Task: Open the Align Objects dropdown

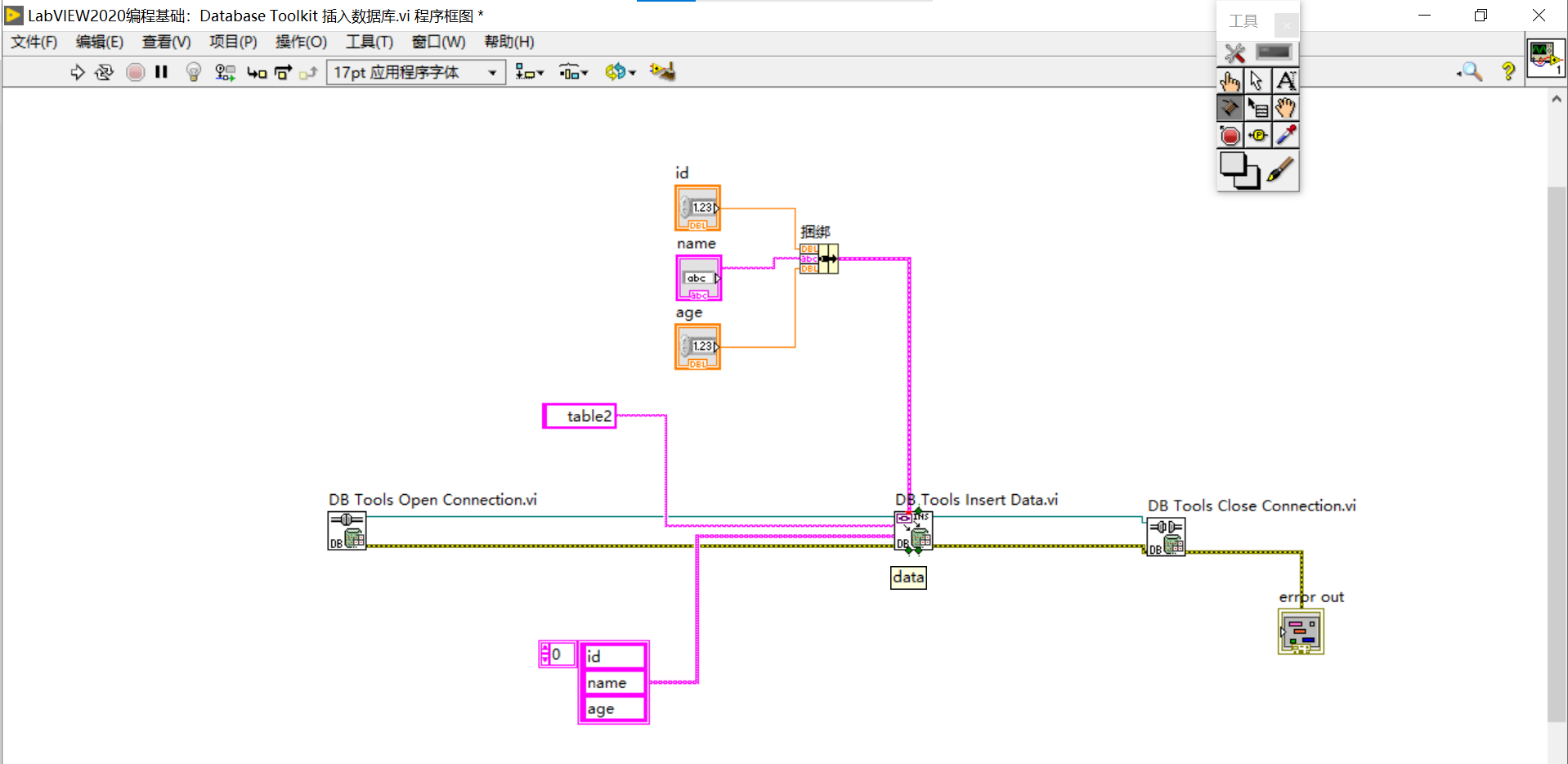Action: 530,72
